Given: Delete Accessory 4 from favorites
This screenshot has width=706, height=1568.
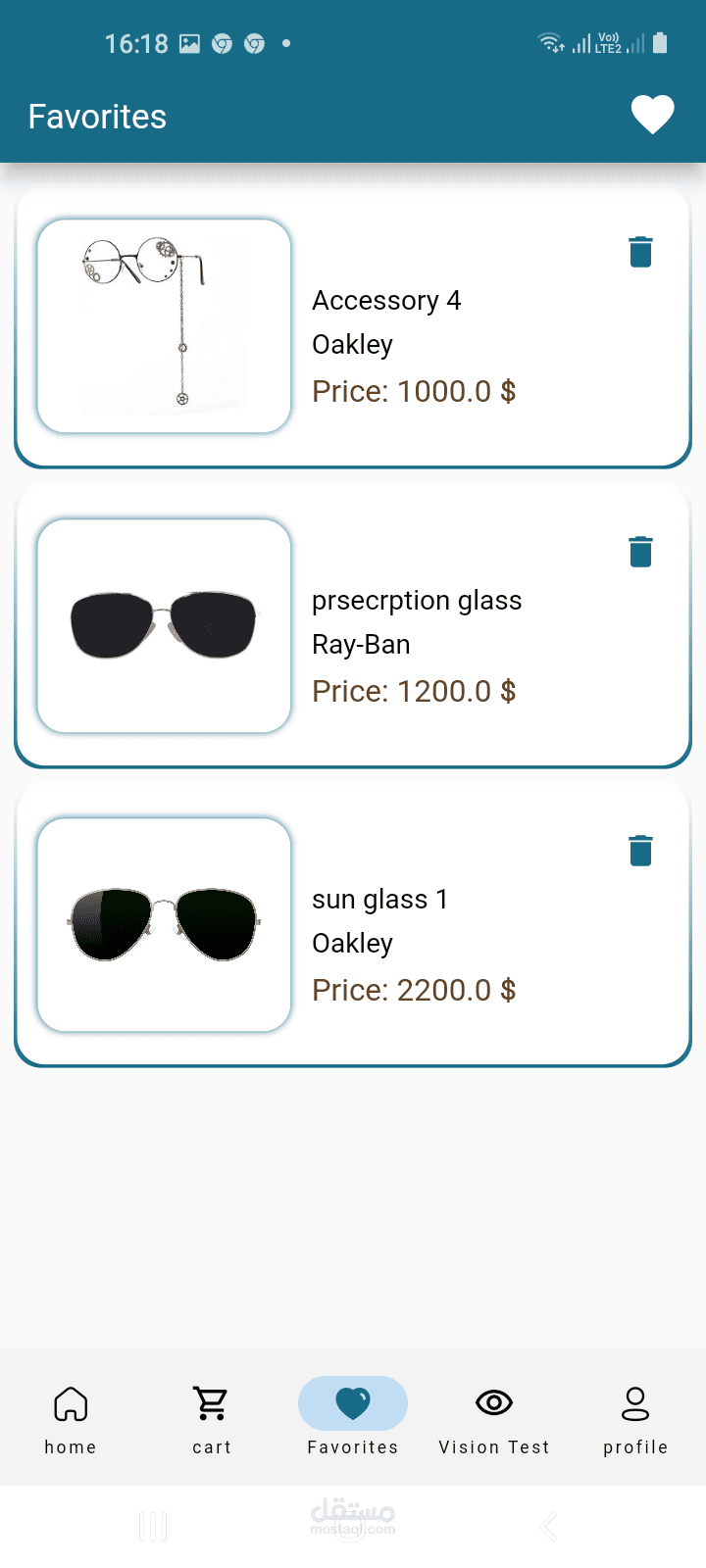Looking at the screenshot, I should click(640, 252).
